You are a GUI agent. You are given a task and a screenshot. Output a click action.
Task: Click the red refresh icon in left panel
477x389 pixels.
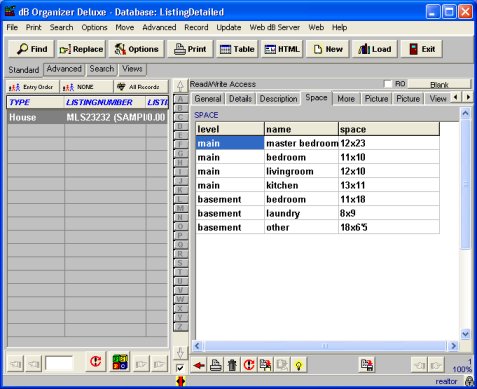[96, 362]
